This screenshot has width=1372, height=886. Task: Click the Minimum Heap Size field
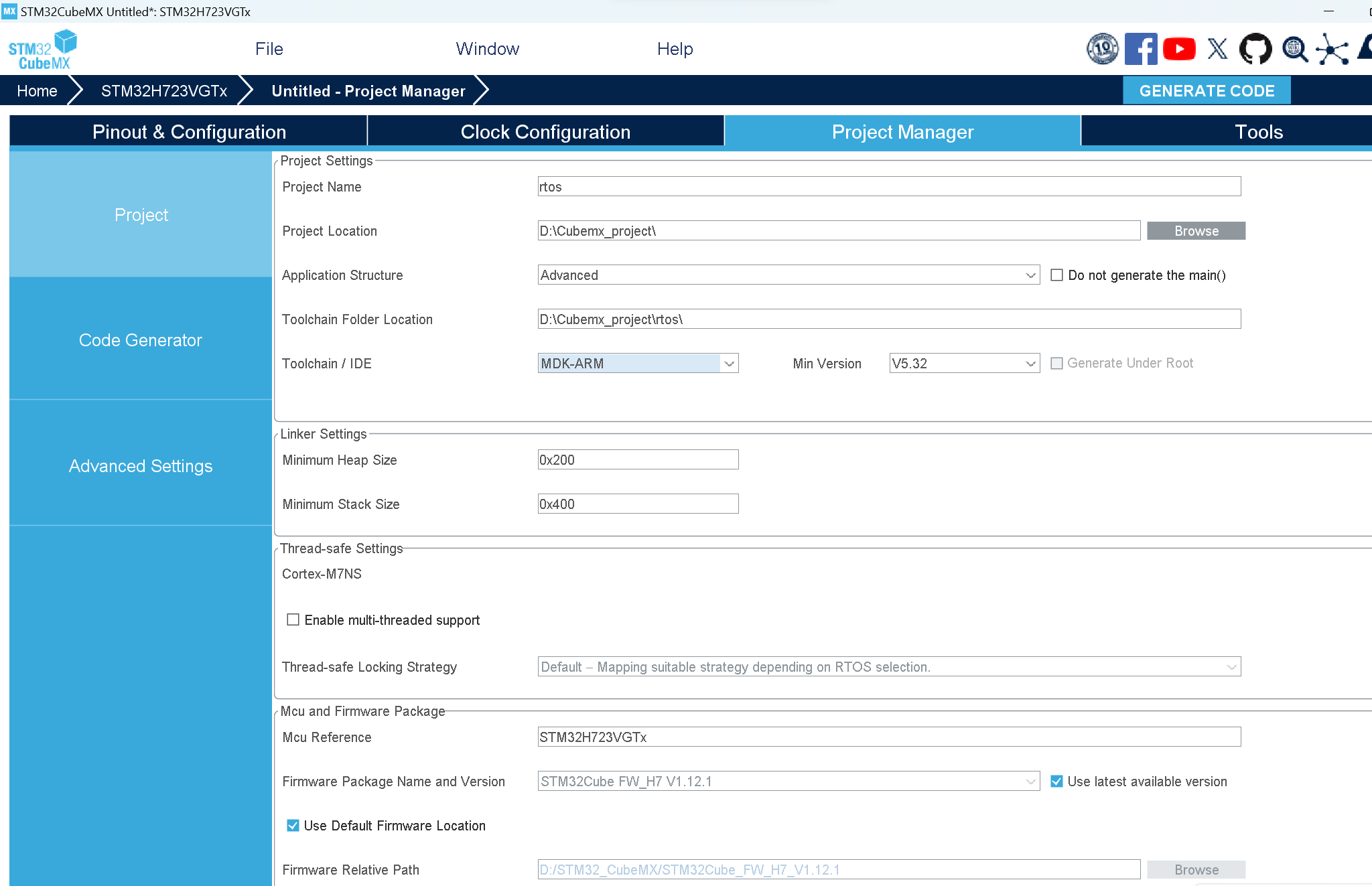pyautogui.click(x=637, y=460)
